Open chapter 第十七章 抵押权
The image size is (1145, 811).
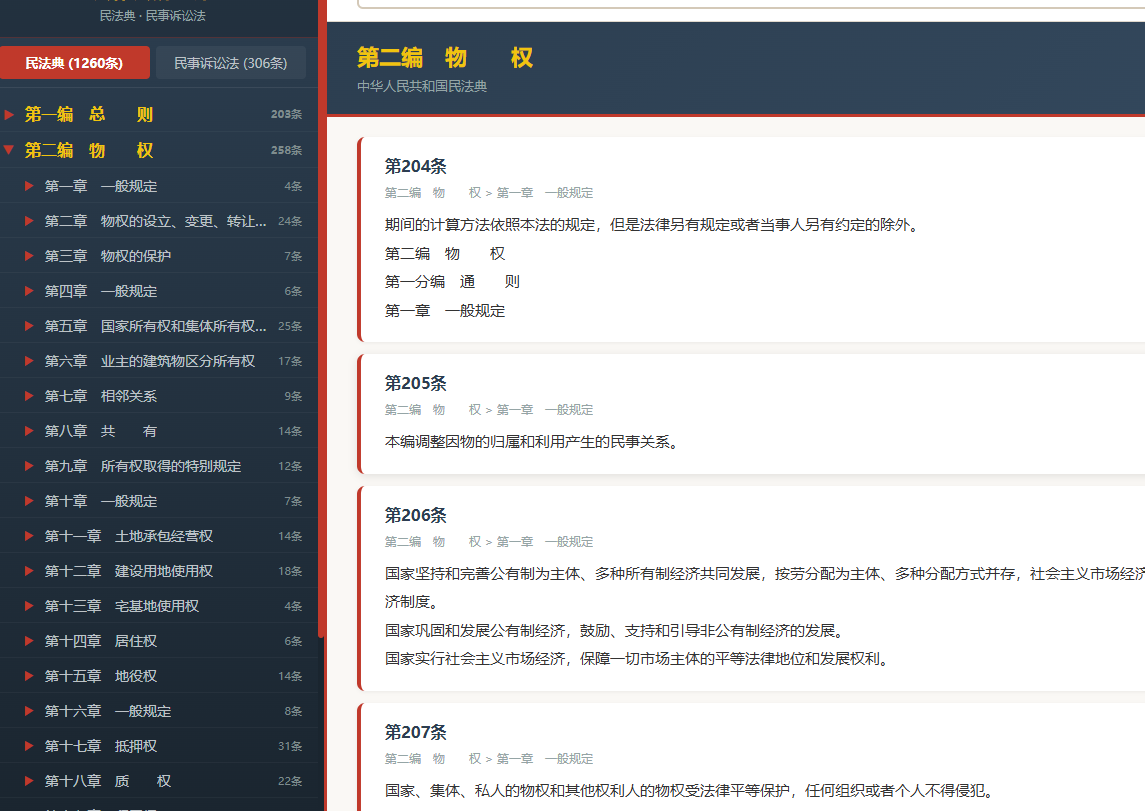(x=101, y=747)
